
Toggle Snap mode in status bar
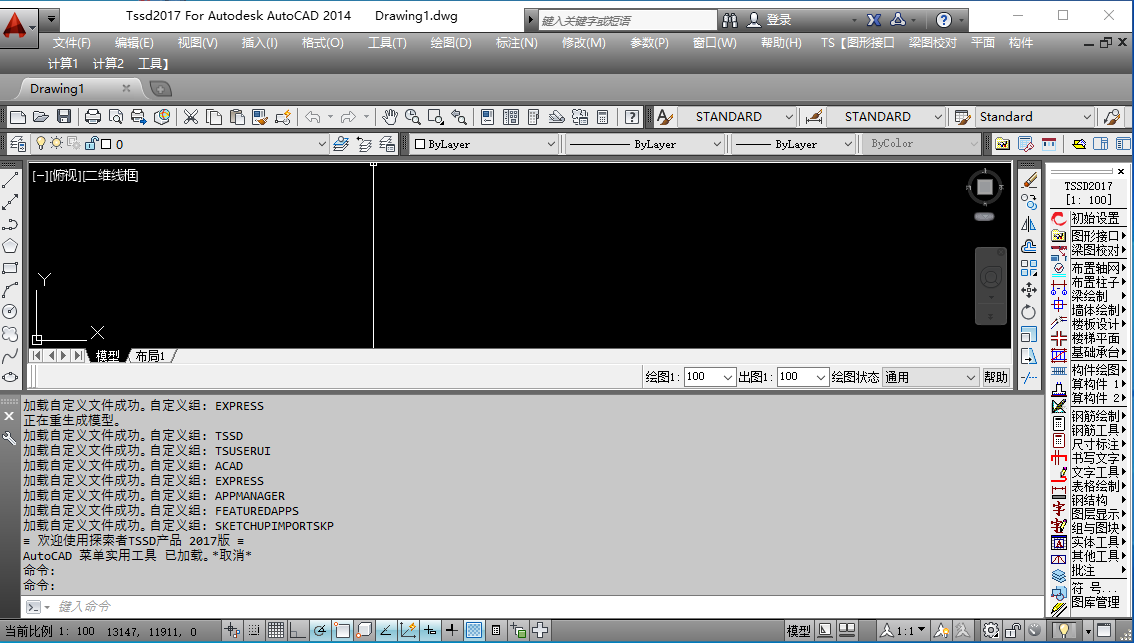click(255, 631)
